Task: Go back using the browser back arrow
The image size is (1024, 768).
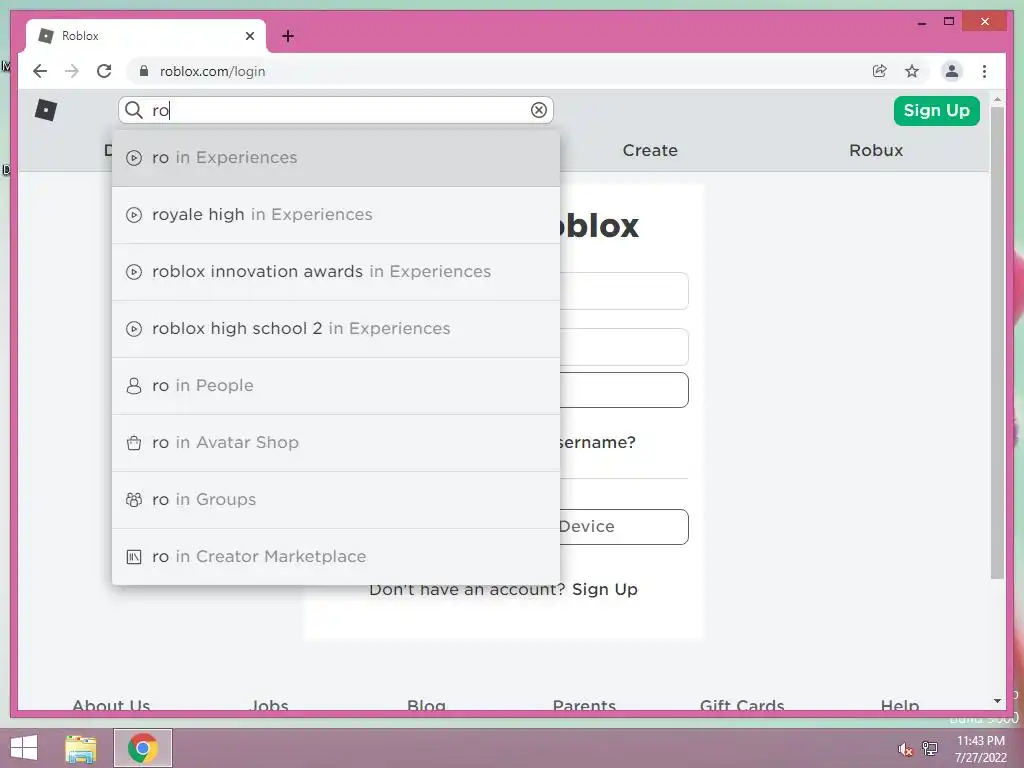Action: [40, 71]
